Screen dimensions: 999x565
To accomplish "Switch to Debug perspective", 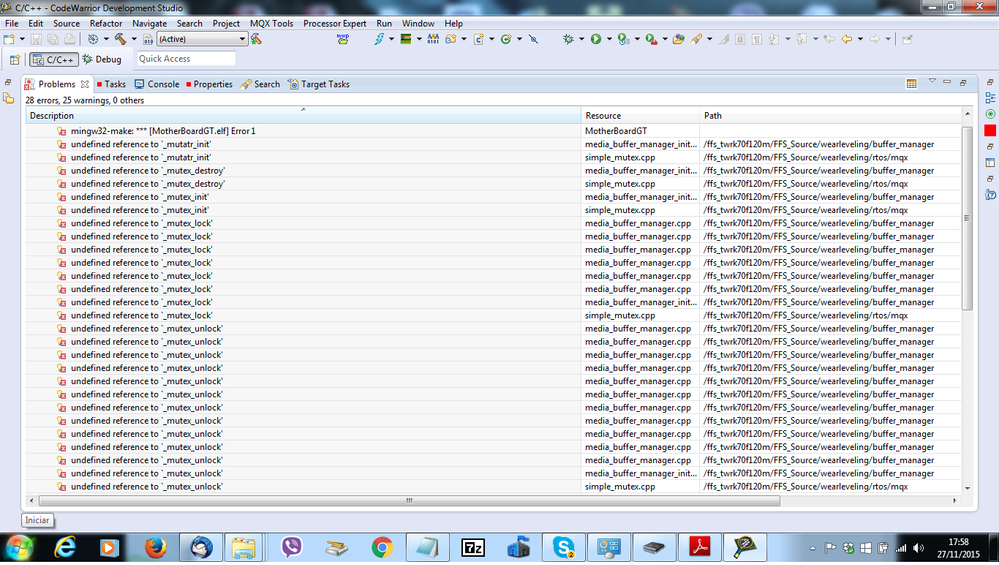I will [x=102, y=59].
